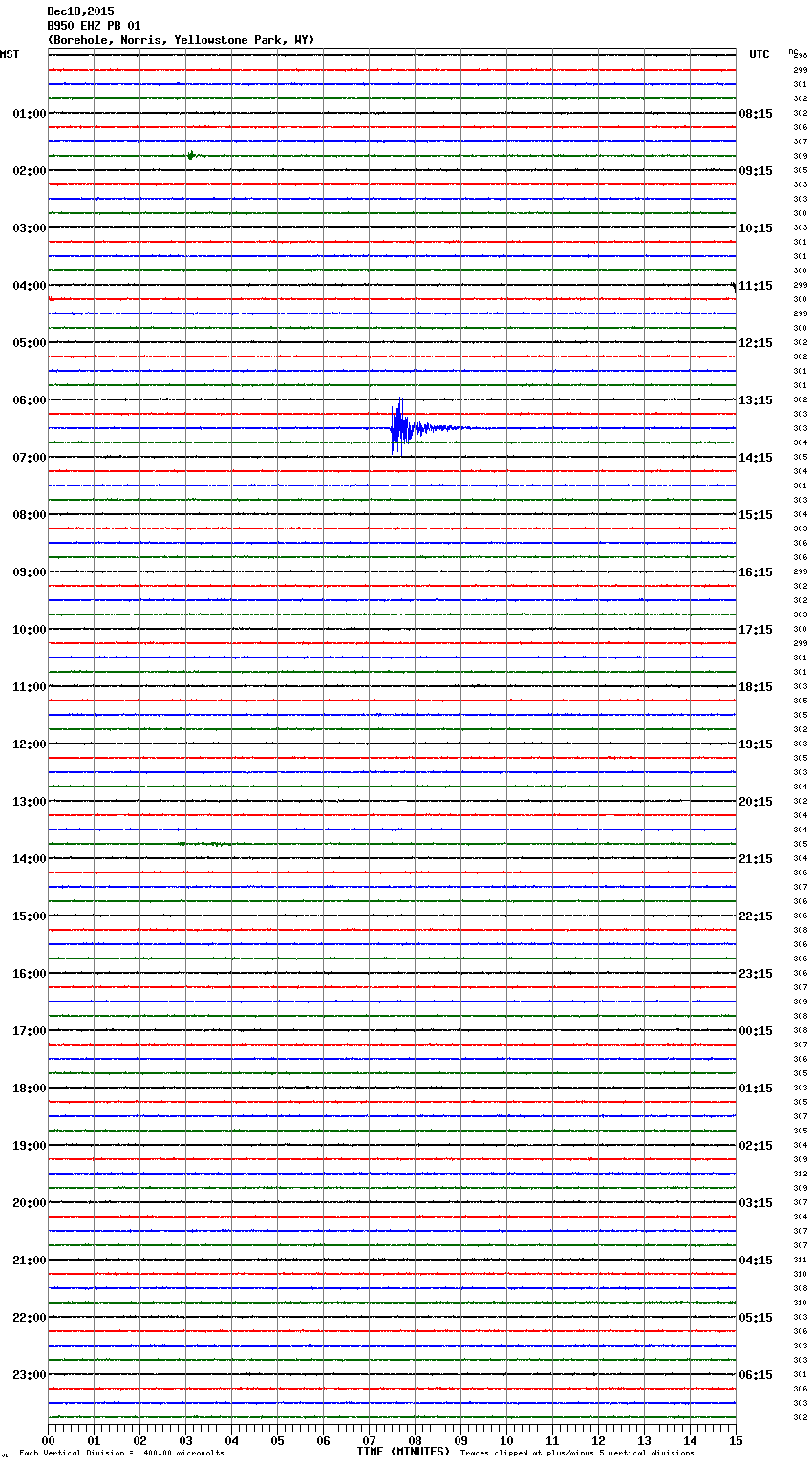Click the MST time label "22:00"
Screen dimensions: 812x1466
pyautogui.click(x=30, y=1318)
